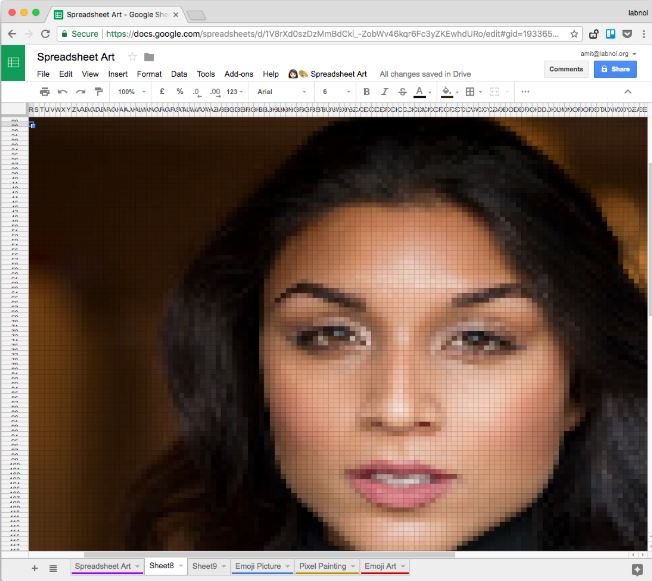Toggle bold formatting

coord(366,91)
